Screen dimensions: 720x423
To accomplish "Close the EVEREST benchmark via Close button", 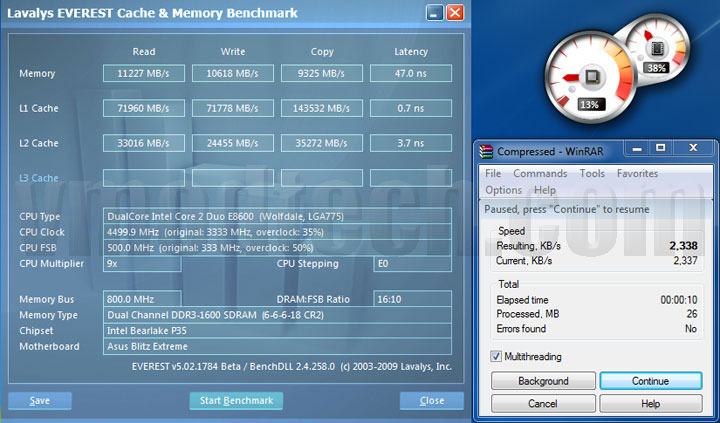I will [x=432, y=400].
